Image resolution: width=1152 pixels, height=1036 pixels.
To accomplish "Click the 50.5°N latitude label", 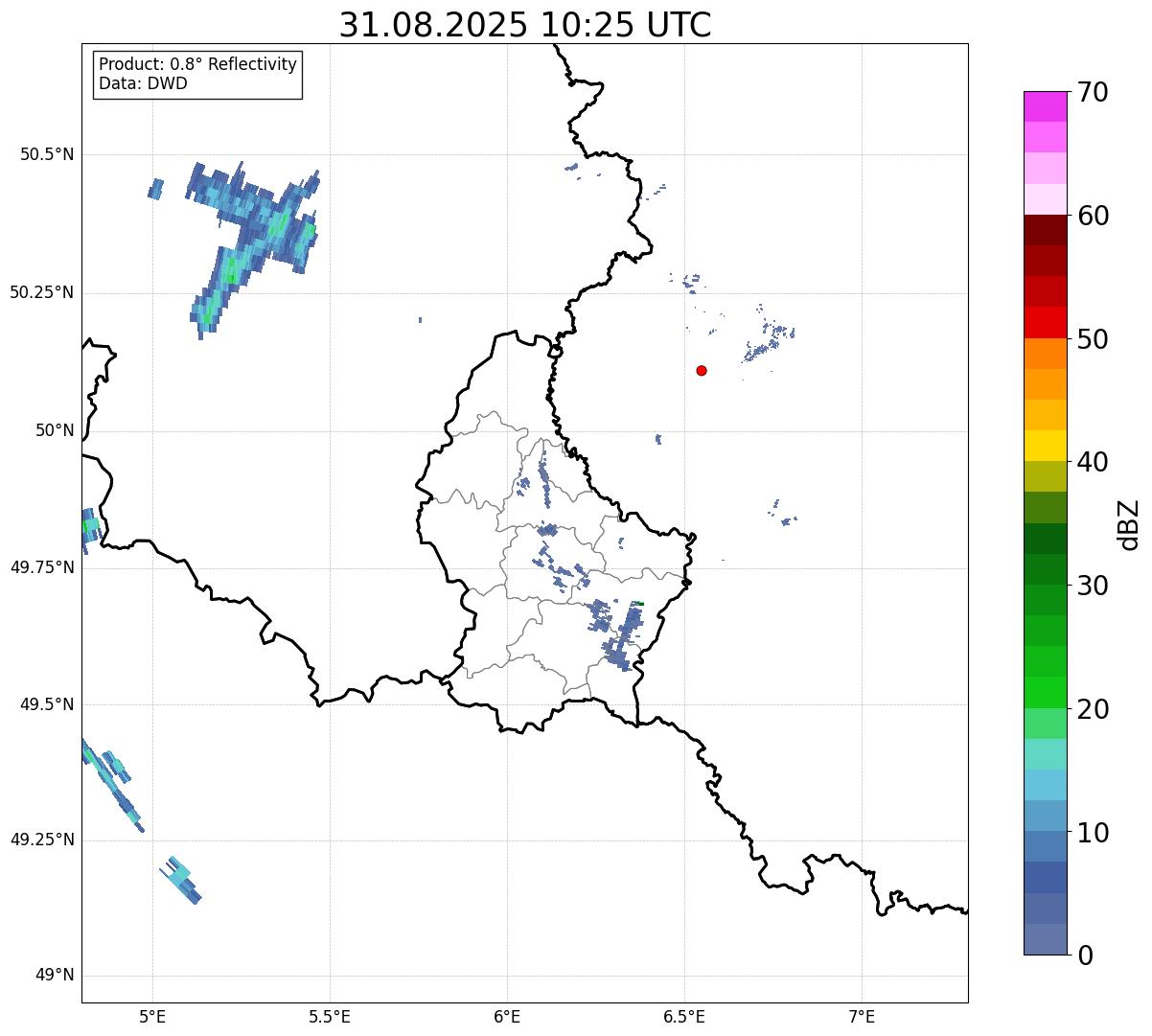I will pyautogui.click(x=47, y=154).
